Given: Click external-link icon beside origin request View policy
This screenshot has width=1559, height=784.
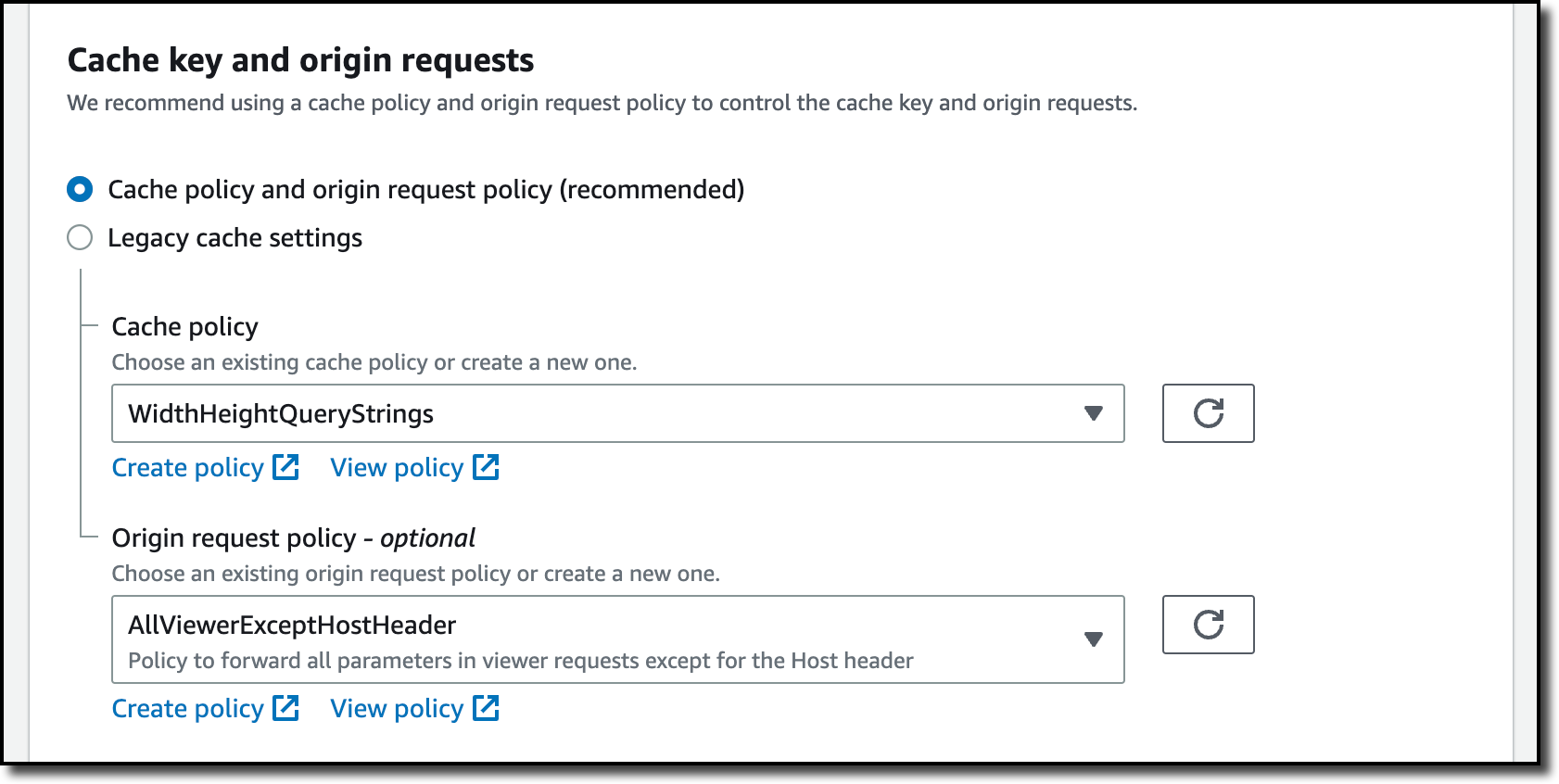Looking at the screenshot, I should 486,708.
